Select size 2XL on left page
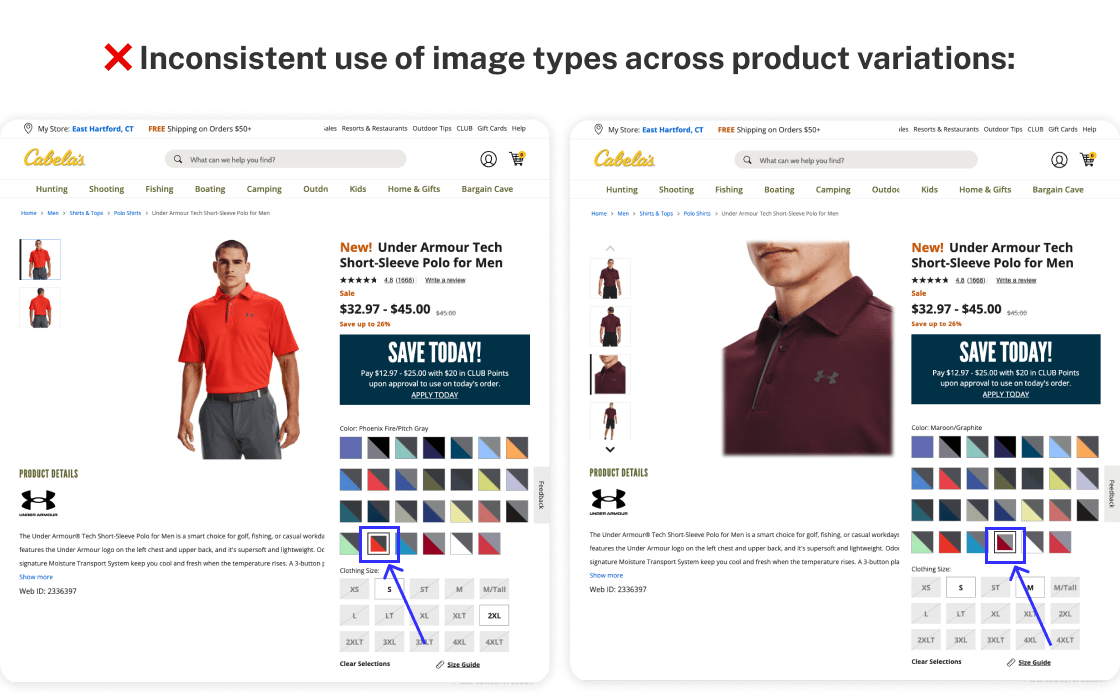 494,615
